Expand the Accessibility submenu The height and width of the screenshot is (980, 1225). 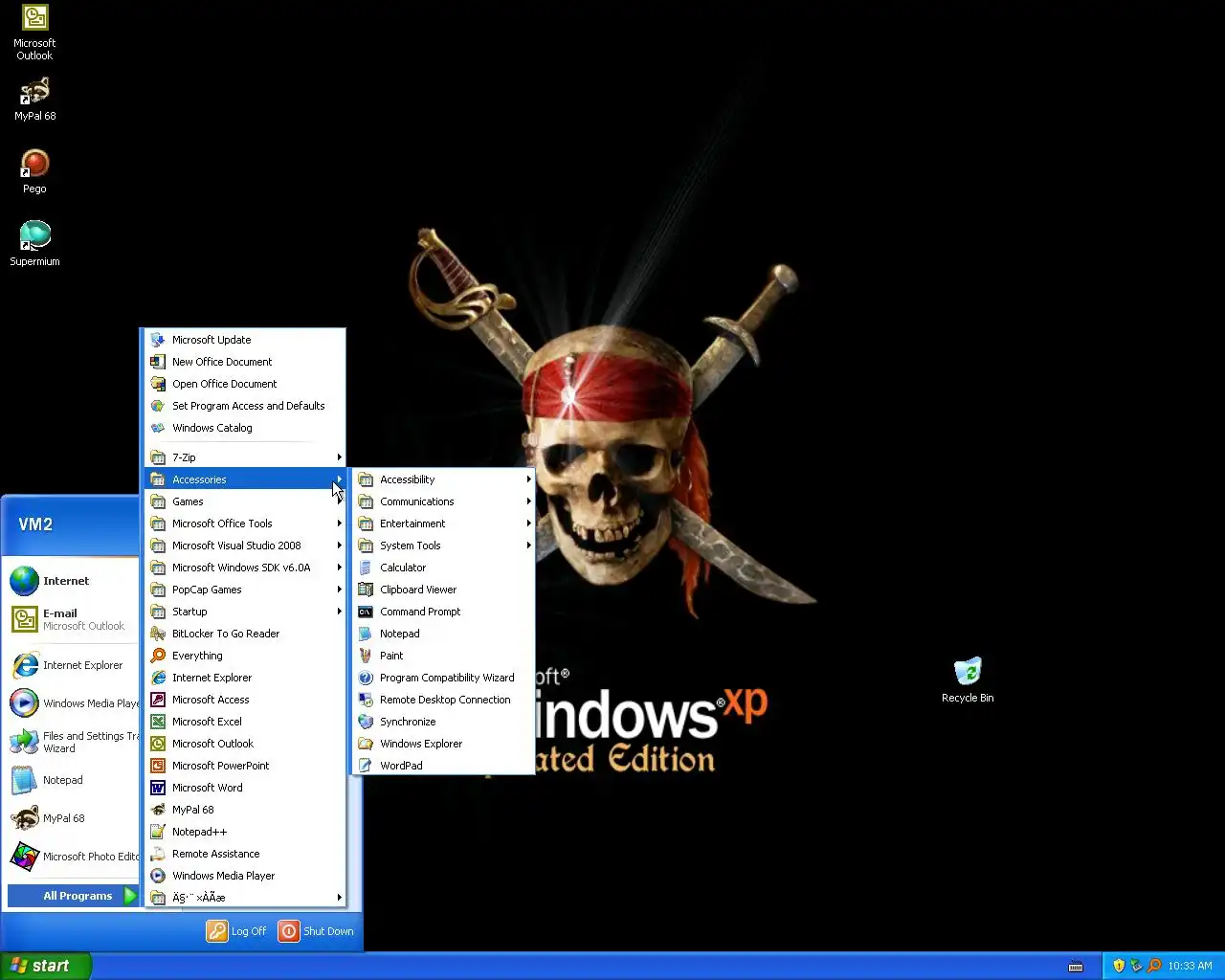click(x=443, y=479)
